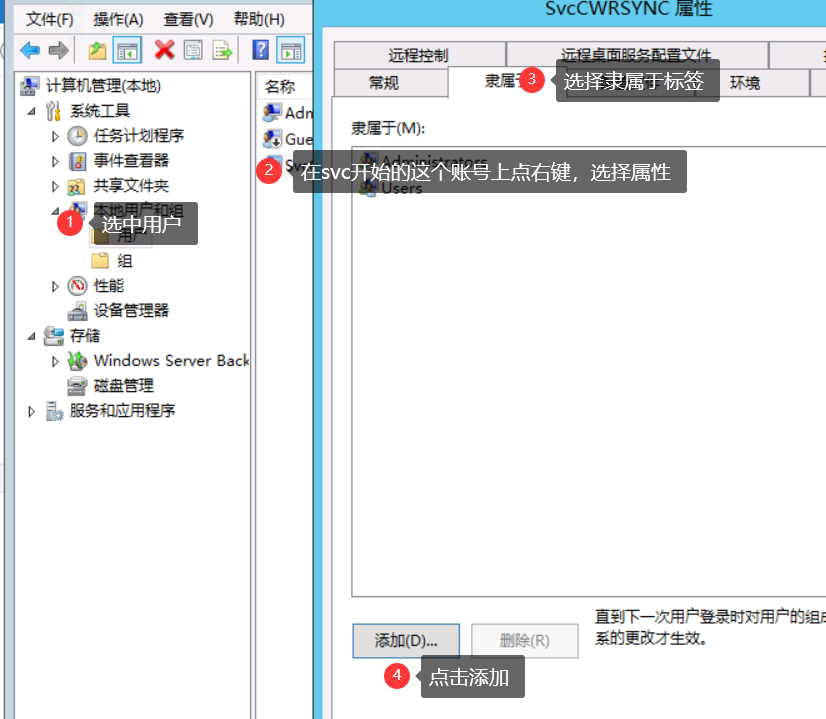Open the 帮助(H) menu
Viewport: 826px width, 719px height.
click(x=259, y=19)
